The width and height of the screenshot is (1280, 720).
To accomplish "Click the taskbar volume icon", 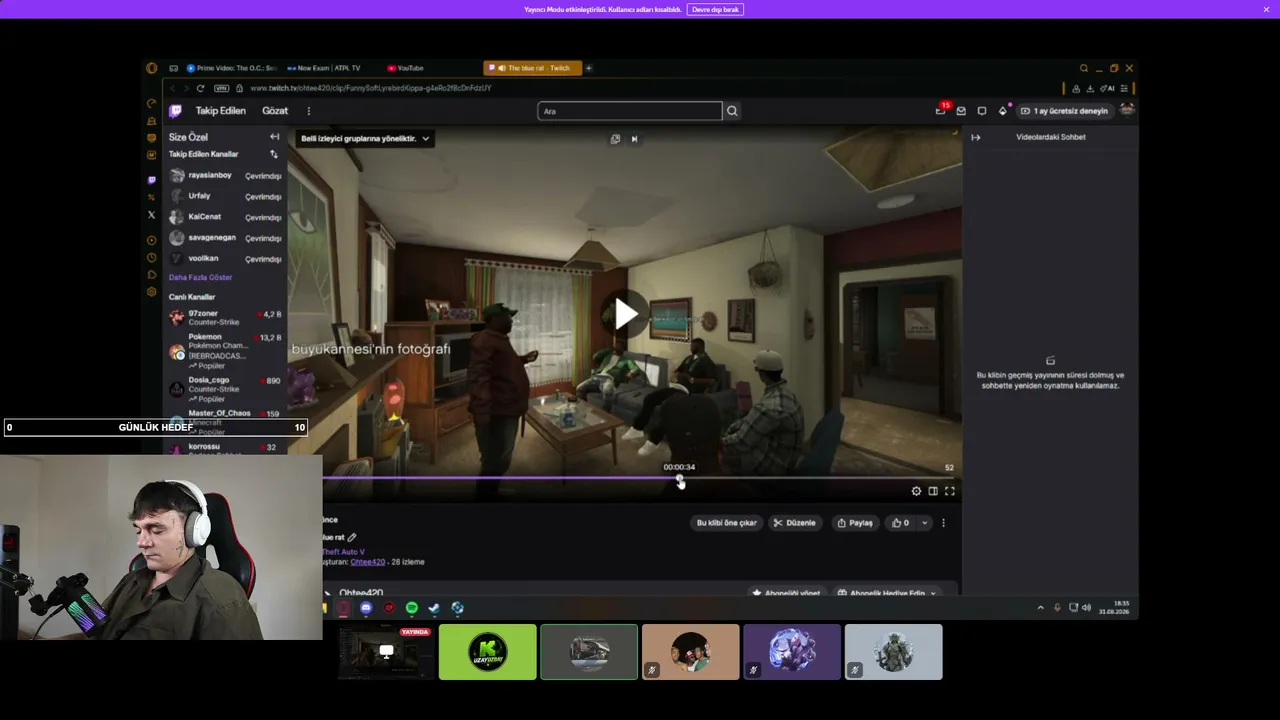I will point(1087,608).
